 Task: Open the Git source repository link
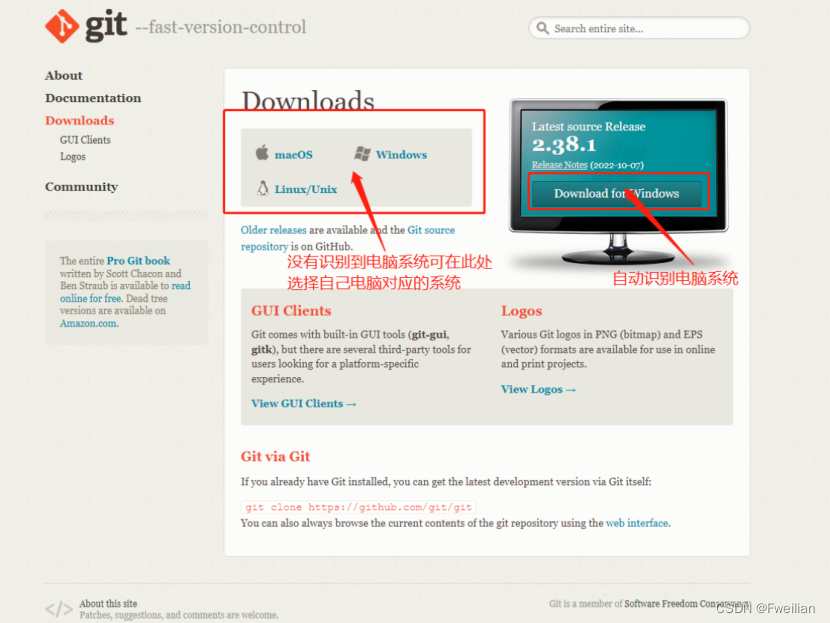point(348,238)
